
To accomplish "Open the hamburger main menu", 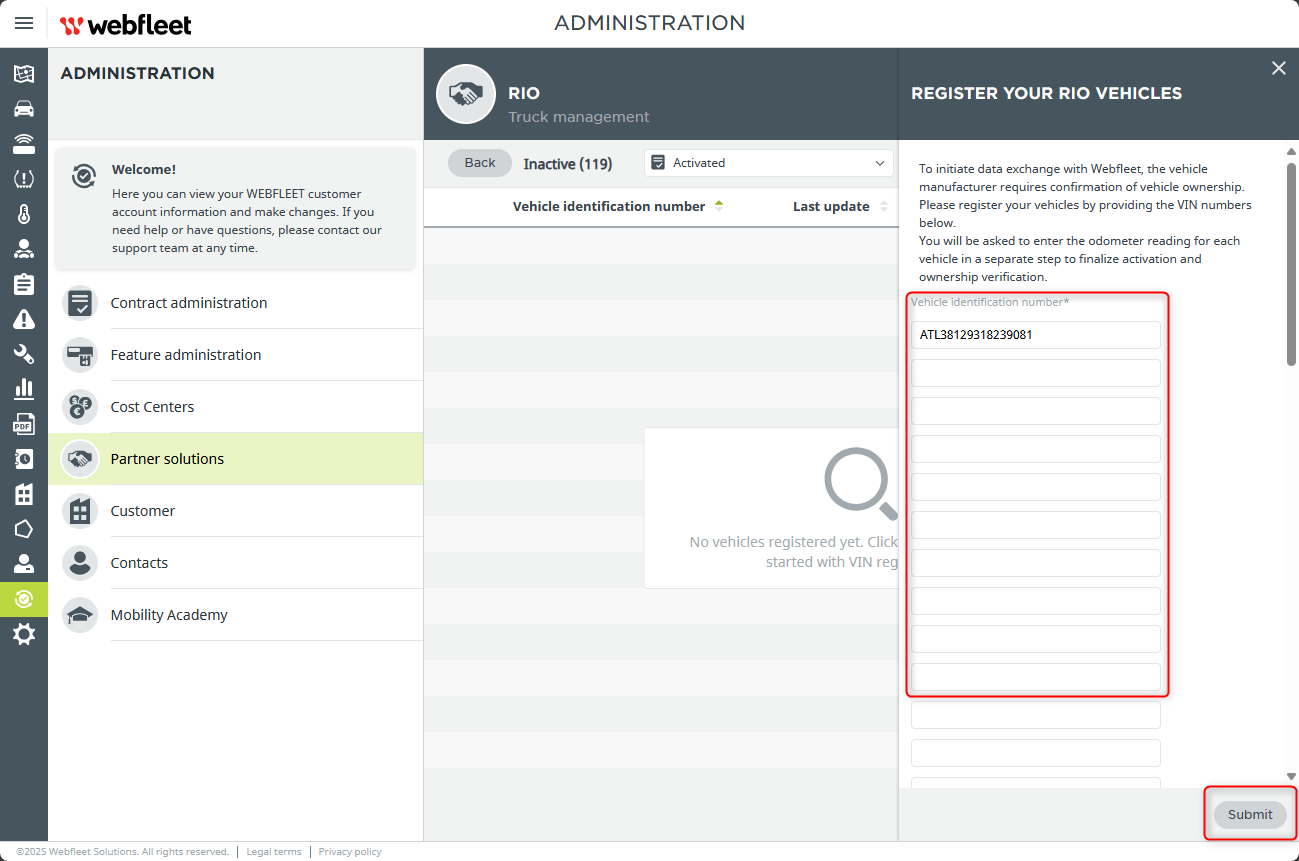I will coord(24,23).
